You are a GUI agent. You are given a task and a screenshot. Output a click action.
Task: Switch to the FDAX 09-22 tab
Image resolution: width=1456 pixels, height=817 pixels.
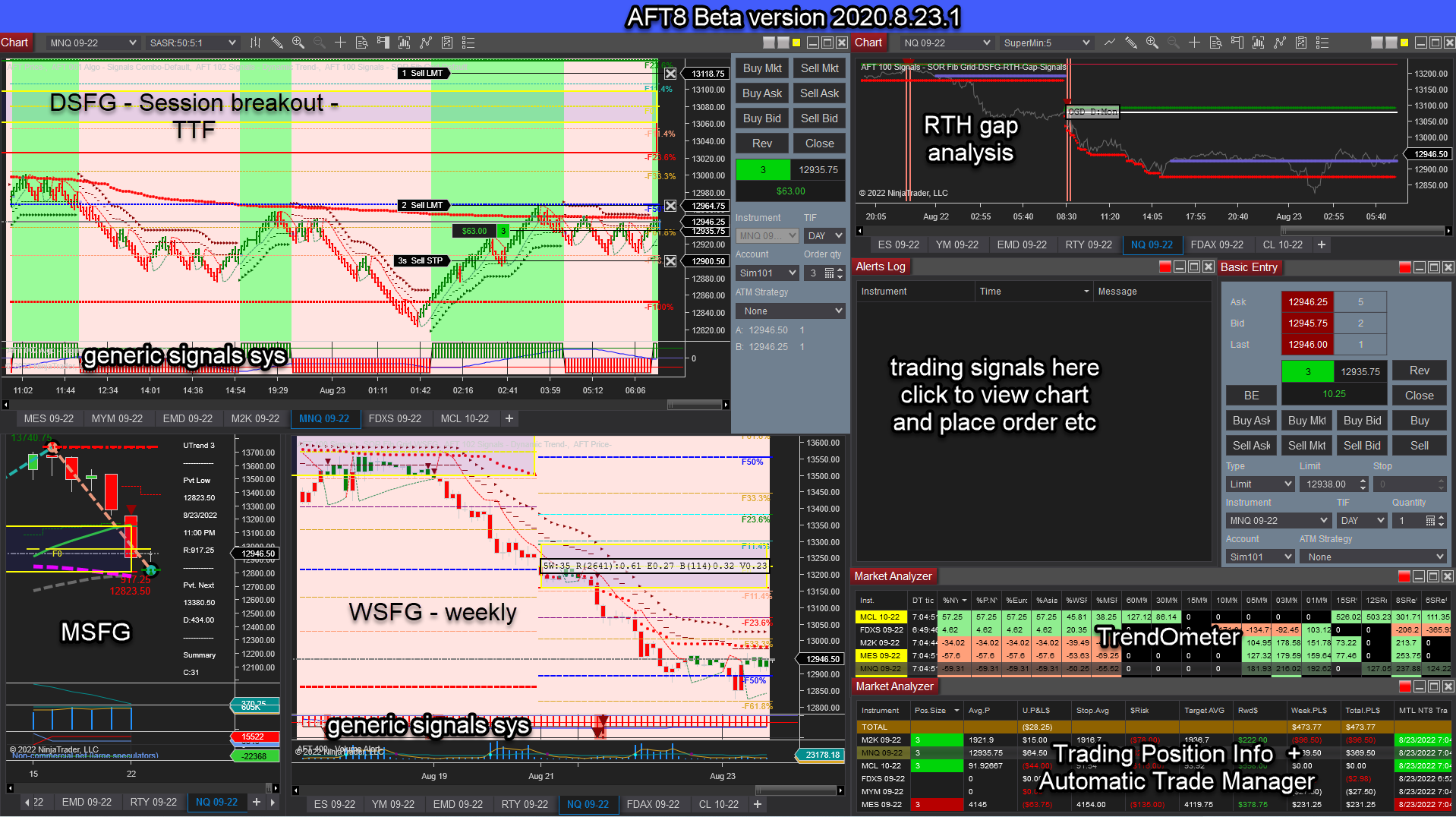tap(1218, 244)
